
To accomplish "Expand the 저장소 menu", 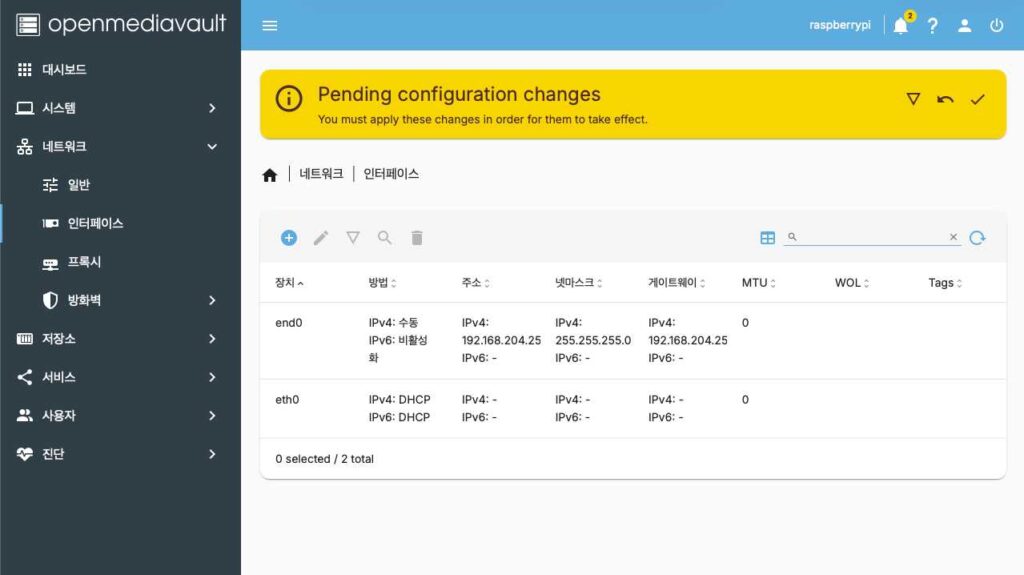I will tap(121, 338).
